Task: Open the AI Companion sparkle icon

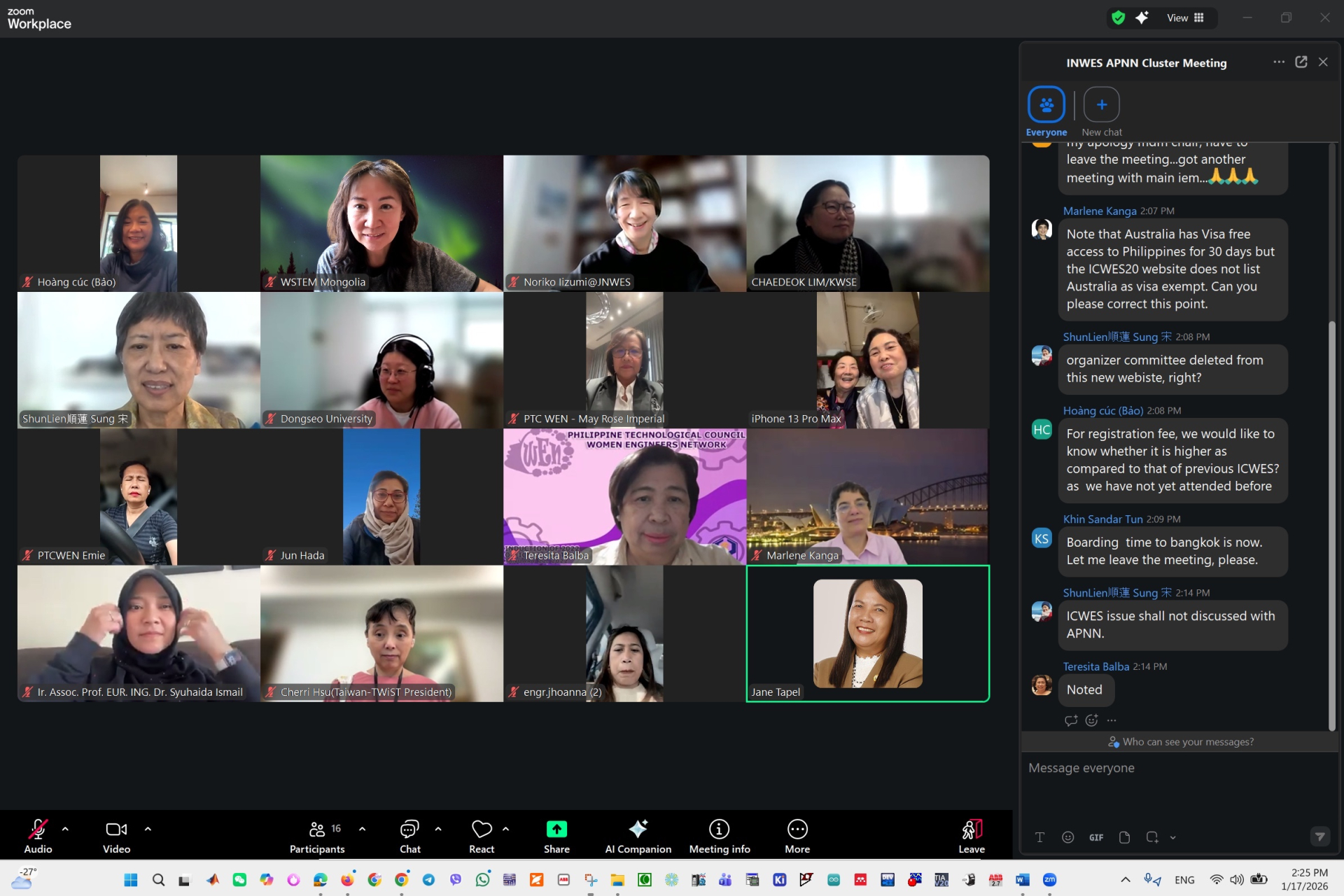Action: 638,829
